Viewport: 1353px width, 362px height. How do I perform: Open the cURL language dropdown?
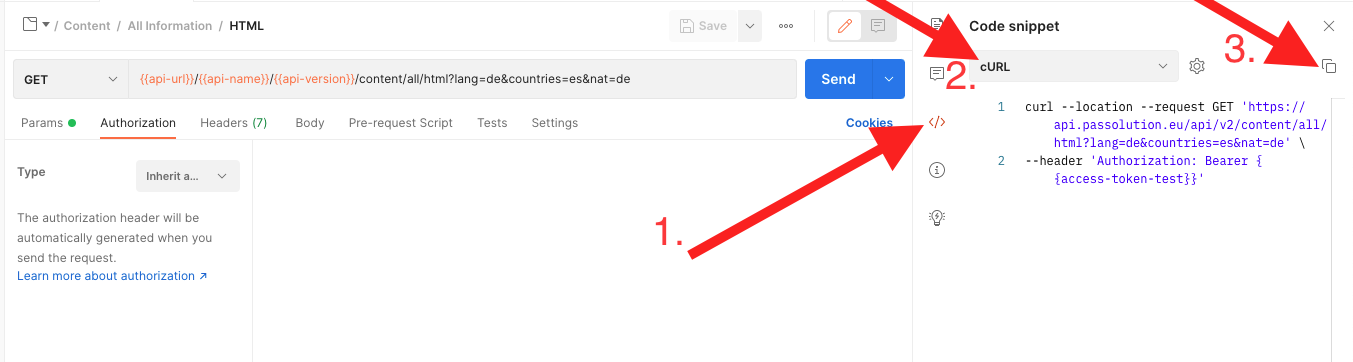[x=1073, y=66]
